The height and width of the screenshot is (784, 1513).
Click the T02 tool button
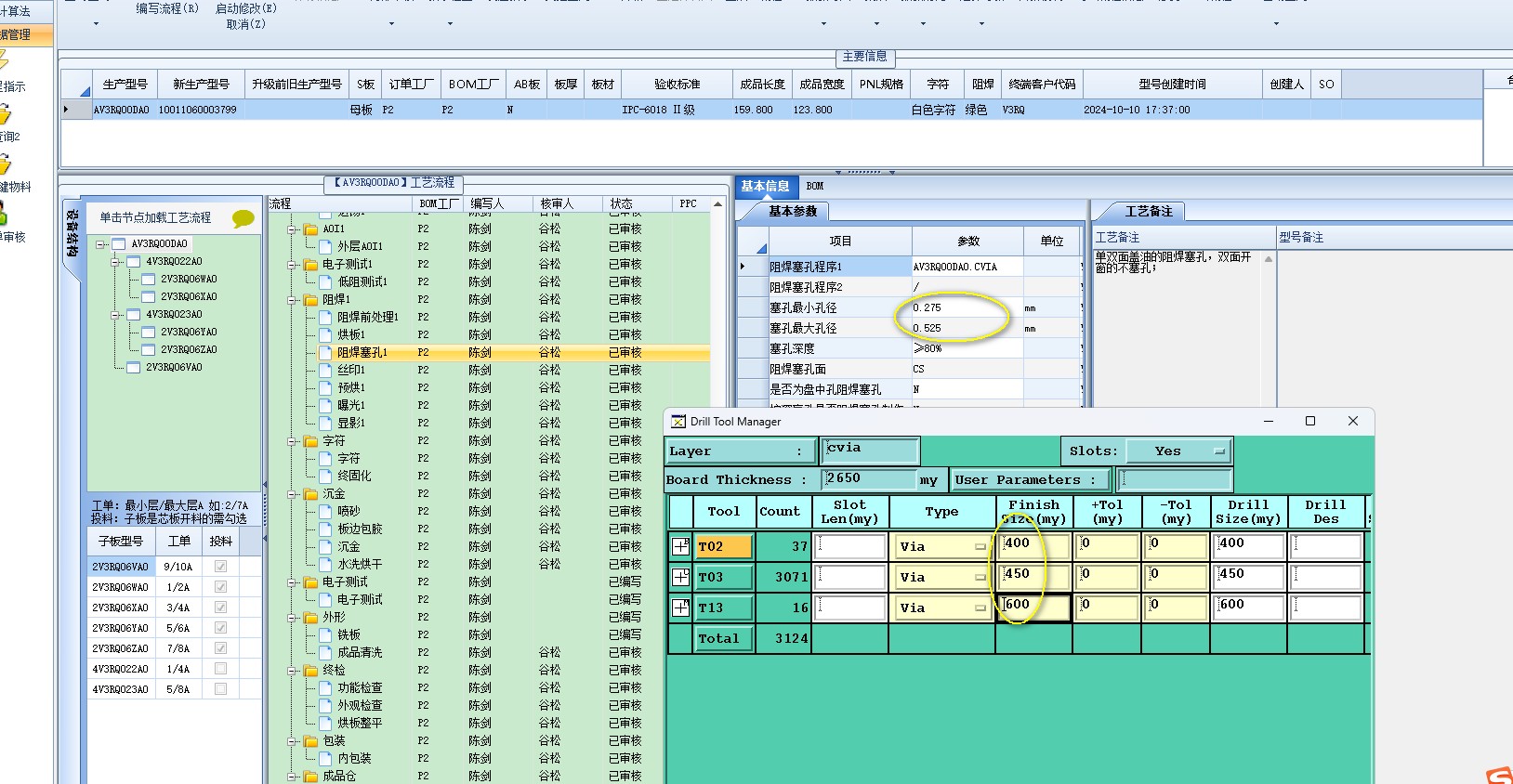(x=725, y=546)
